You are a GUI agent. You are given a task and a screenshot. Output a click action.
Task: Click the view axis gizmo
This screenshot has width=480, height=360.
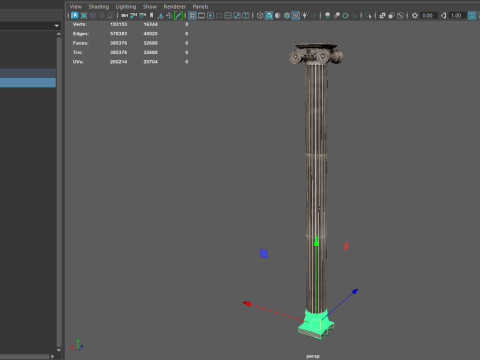point(77,345)
